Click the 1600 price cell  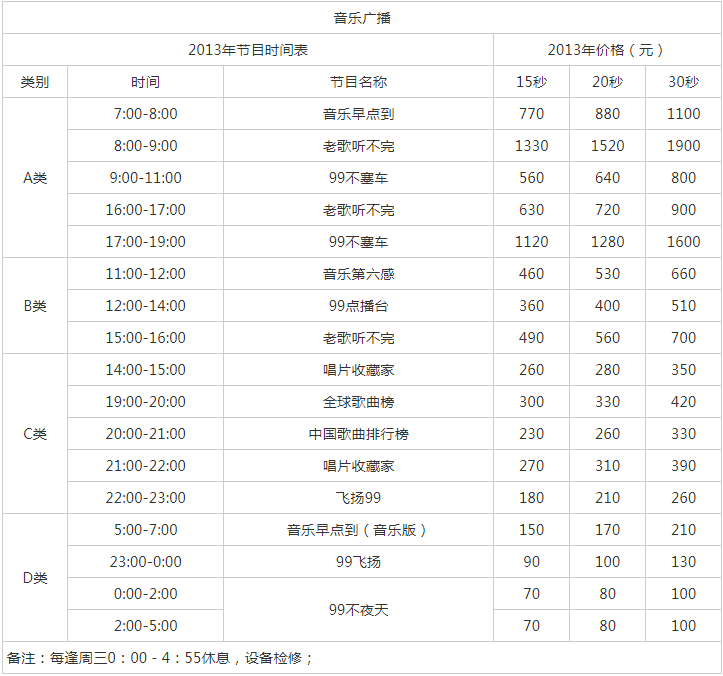pos(683,242)
